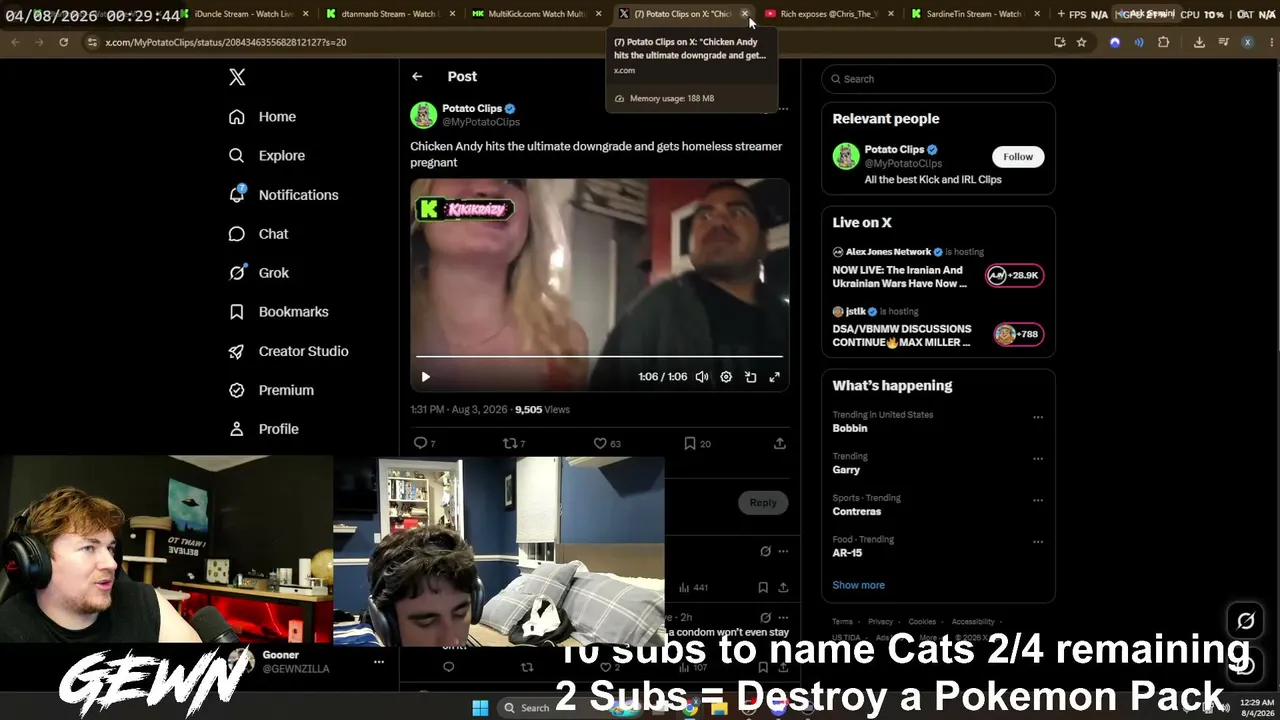Open the Grok icon on the 441-view reply
This screenshot has width=1280, height=720.
pyautogui.click(x=765, y=551)
